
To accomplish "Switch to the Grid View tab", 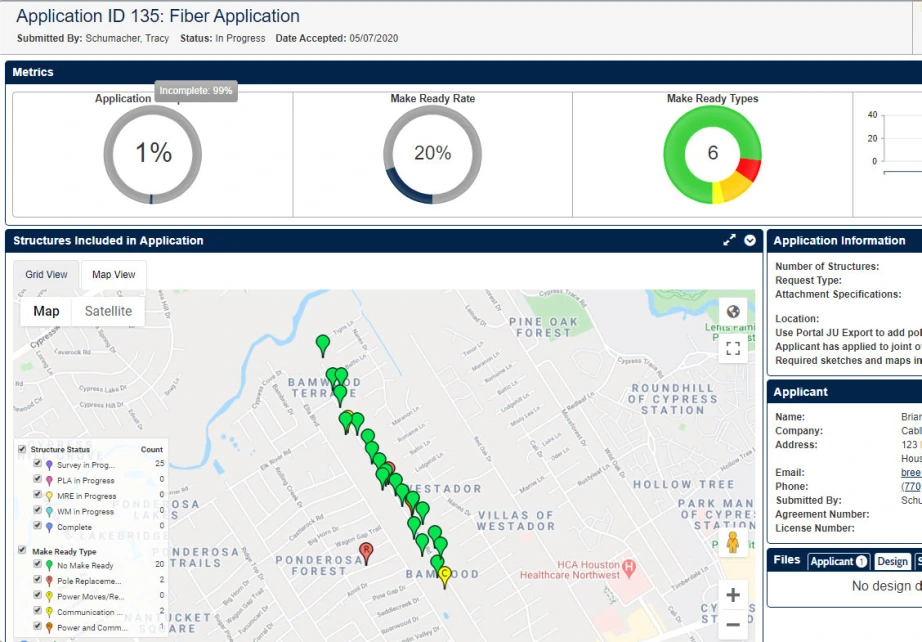I will click(x=46, y=275).
